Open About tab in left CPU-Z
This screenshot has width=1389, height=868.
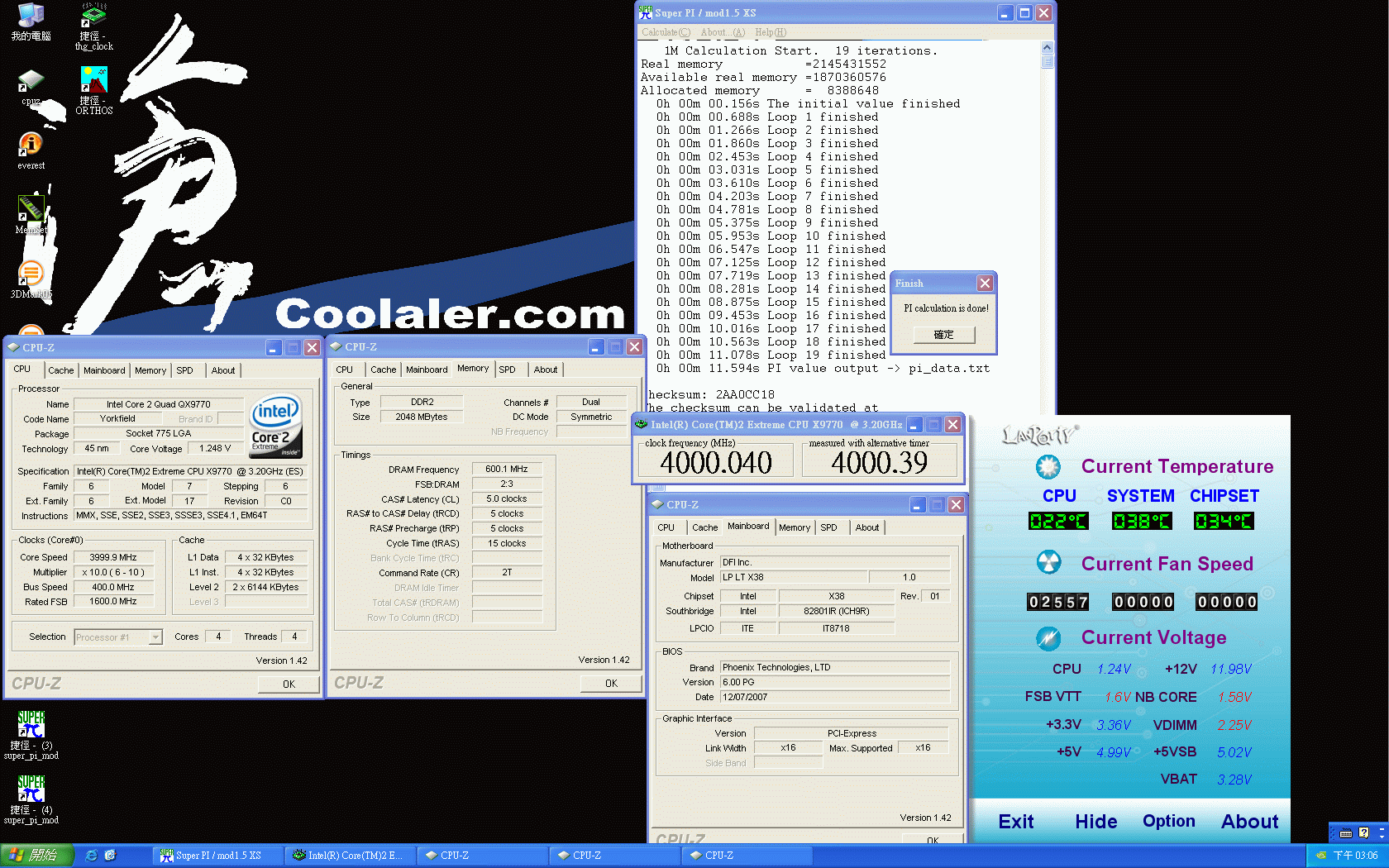[x=223, y=370]
